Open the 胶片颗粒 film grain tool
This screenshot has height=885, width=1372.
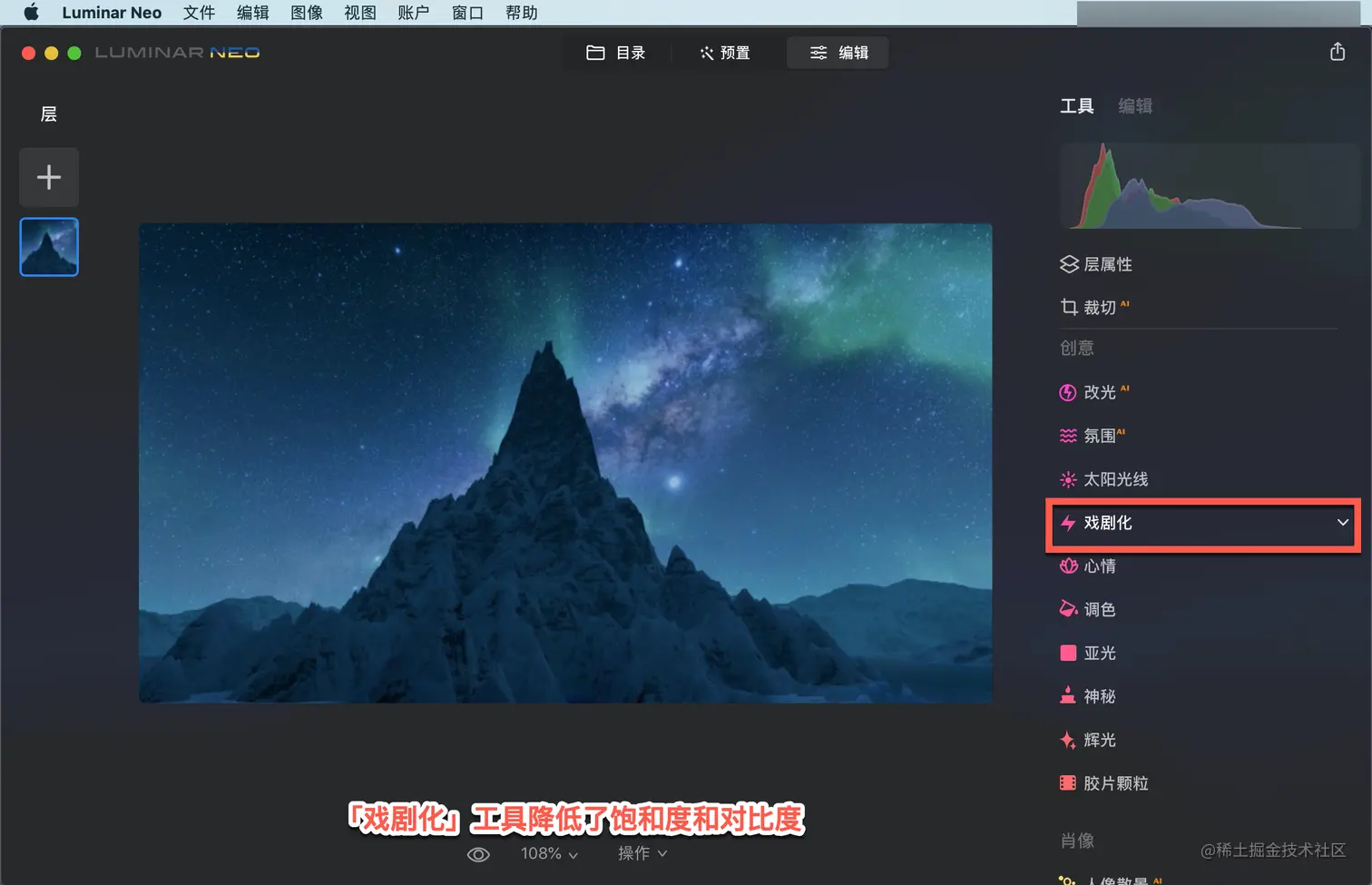coord(1104,783)
